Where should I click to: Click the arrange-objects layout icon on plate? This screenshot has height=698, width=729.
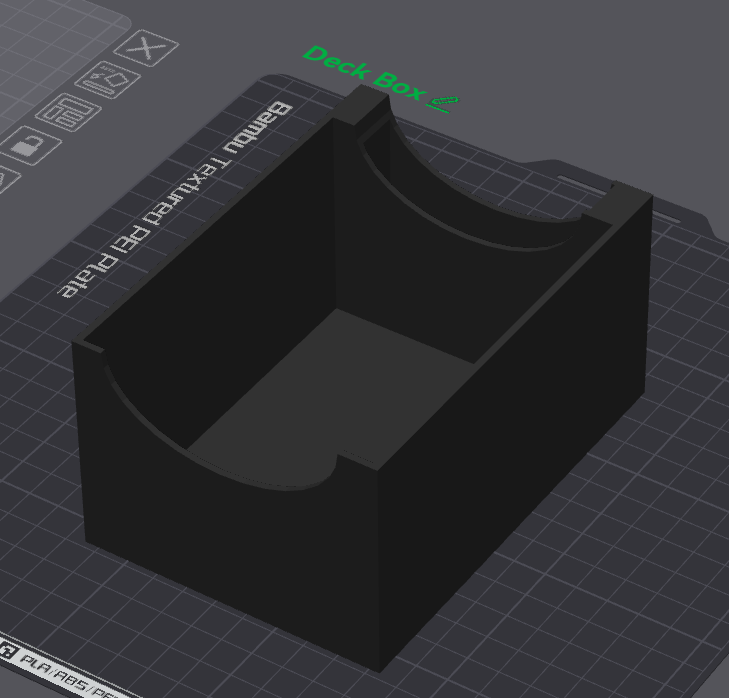(68, 111)
